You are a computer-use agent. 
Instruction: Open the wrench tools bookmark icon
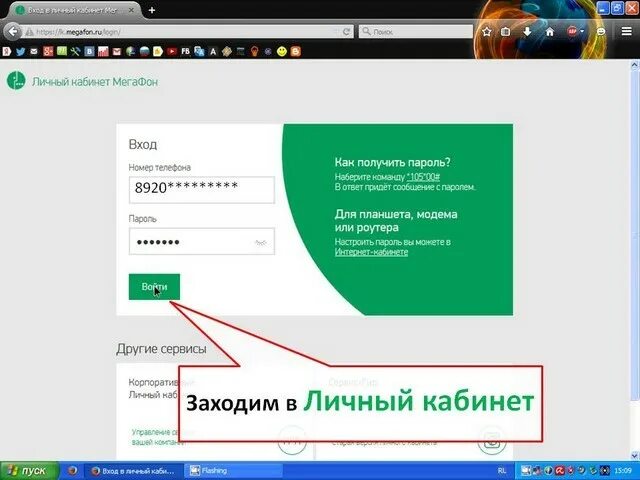[76, 51]
